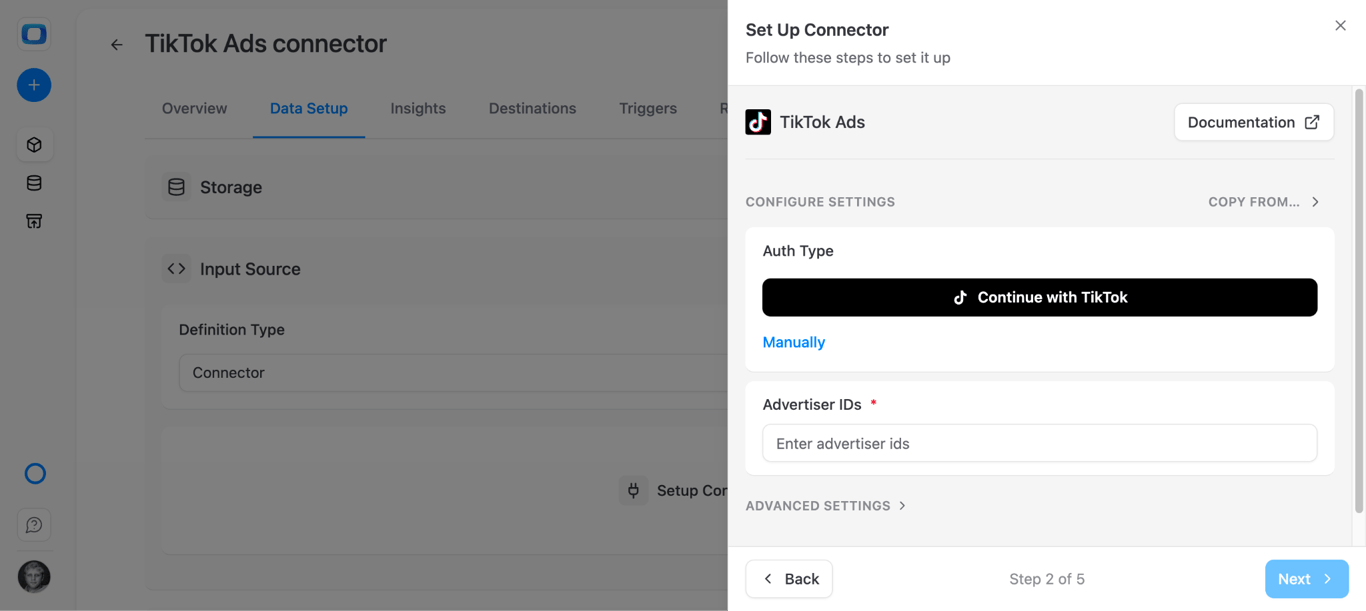Viewport: 1366px width, 611px height.
Task: Click the Step 2 of 5 indicator
Action: [x=1047, y=579]
